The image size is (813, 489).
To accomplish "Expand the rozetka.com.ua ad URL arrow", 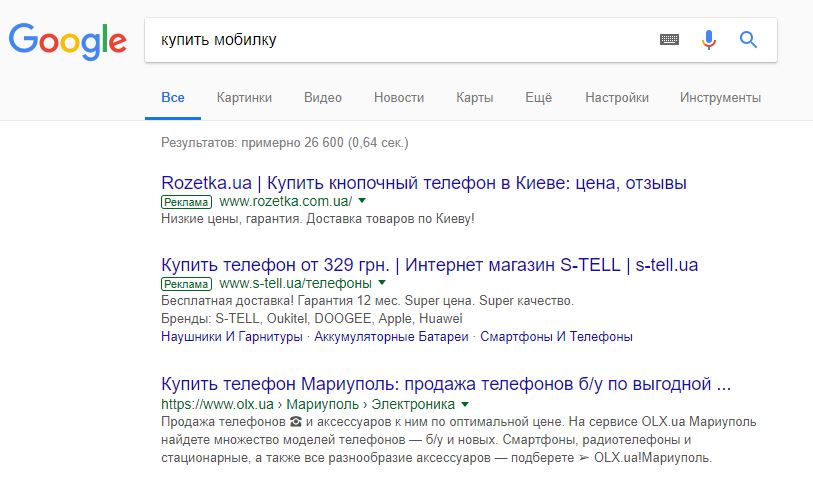I will (x=362, y=201).
